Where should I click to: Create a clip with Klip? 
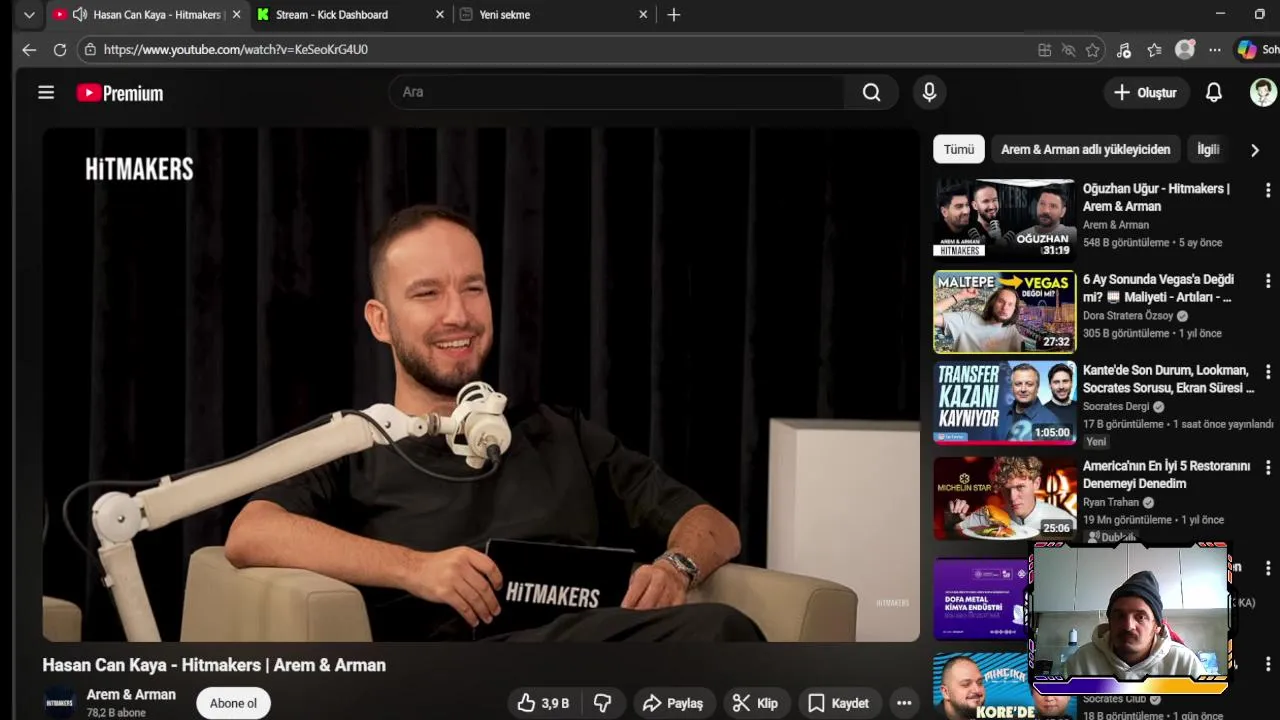pyautogui.click(x=755, y=703)
